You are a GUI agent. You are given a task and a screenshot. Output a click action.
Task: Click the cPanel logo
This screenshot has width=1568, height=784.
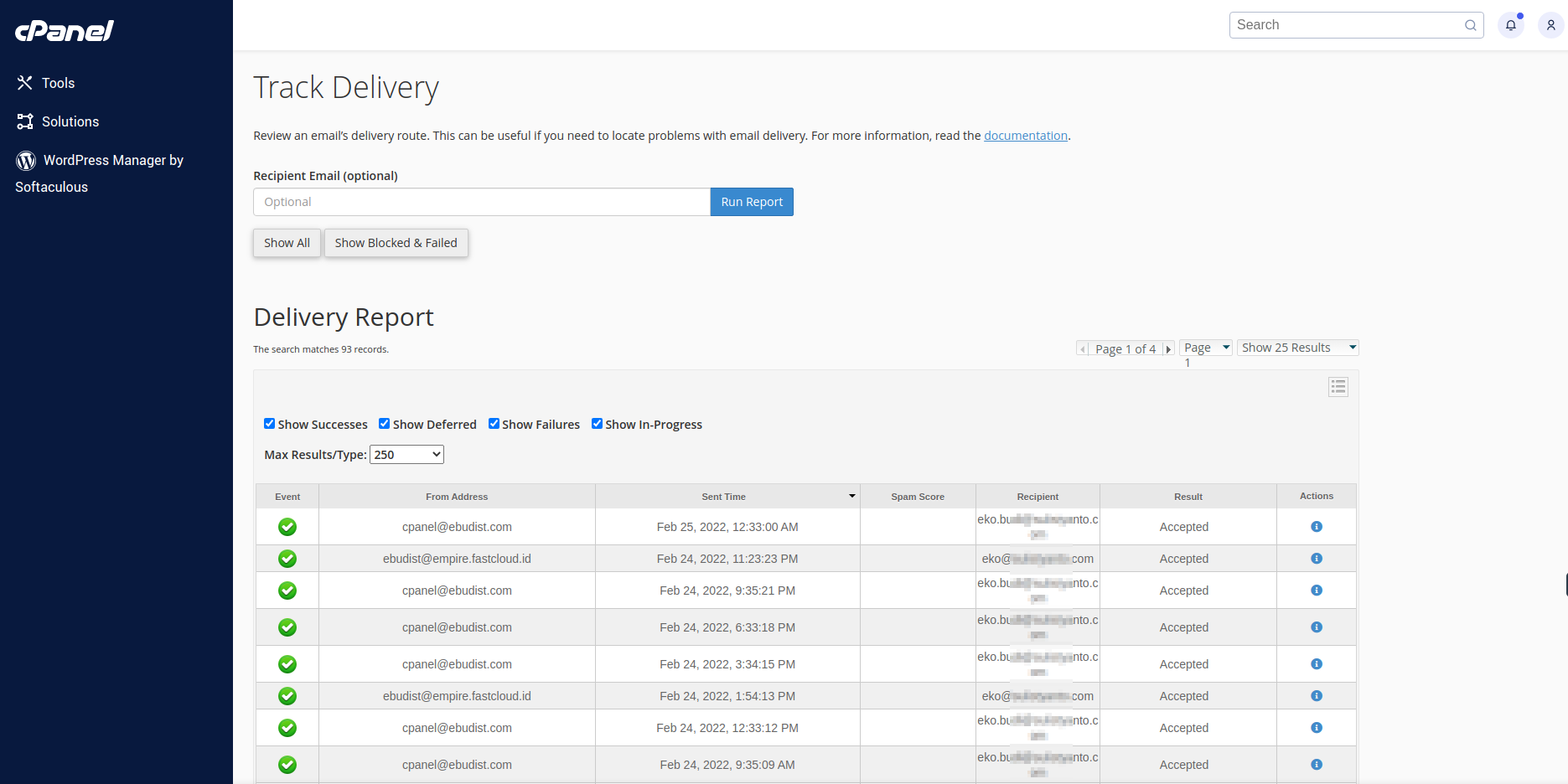coord(65,31)
